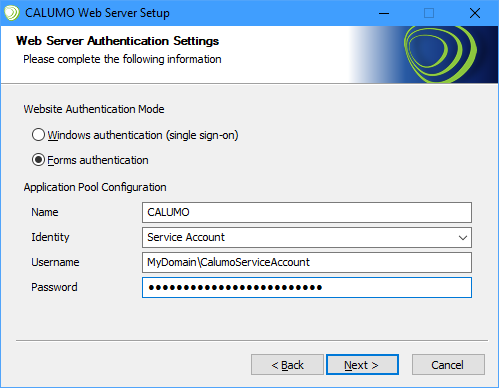Go to previous step with Back

(287, 365)
